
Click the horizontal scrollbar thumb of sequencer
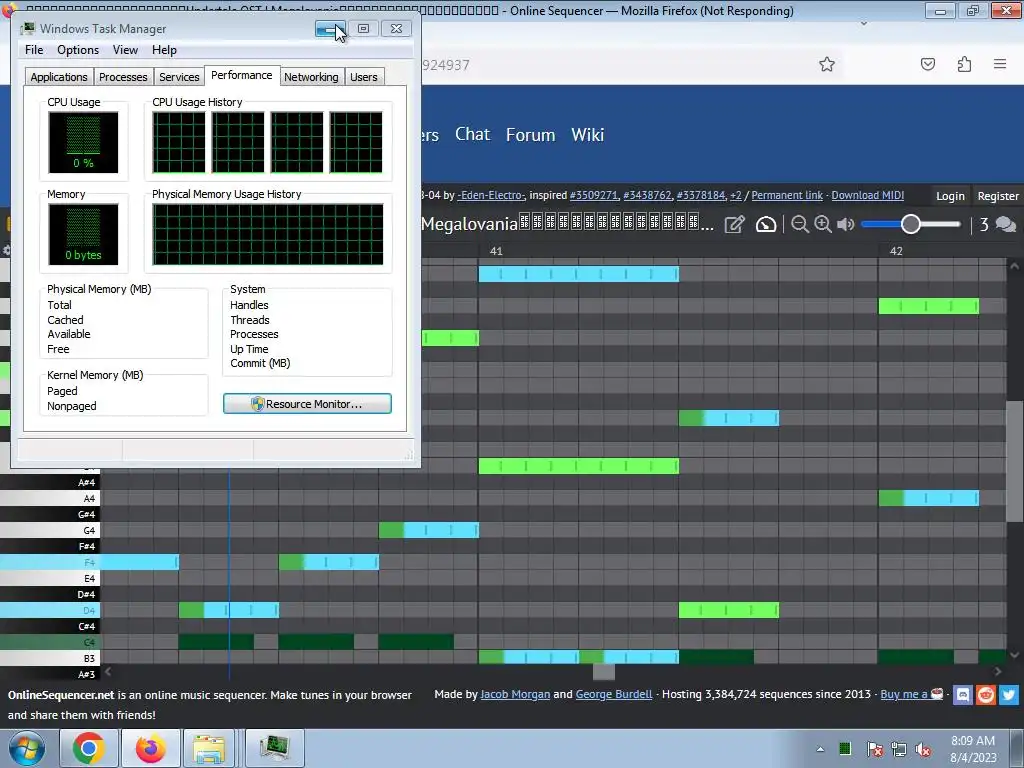click(x=603, y=671)
